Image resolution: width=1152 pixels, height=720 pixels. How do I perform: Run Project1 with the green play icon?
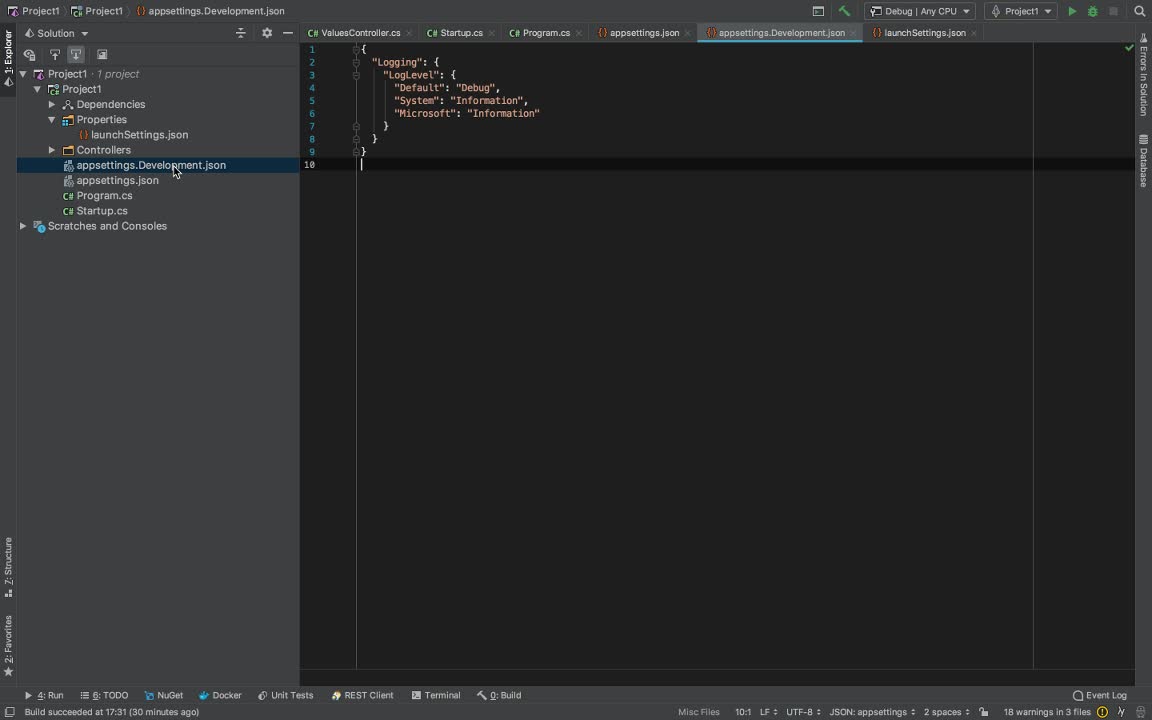coord(1072,11)
